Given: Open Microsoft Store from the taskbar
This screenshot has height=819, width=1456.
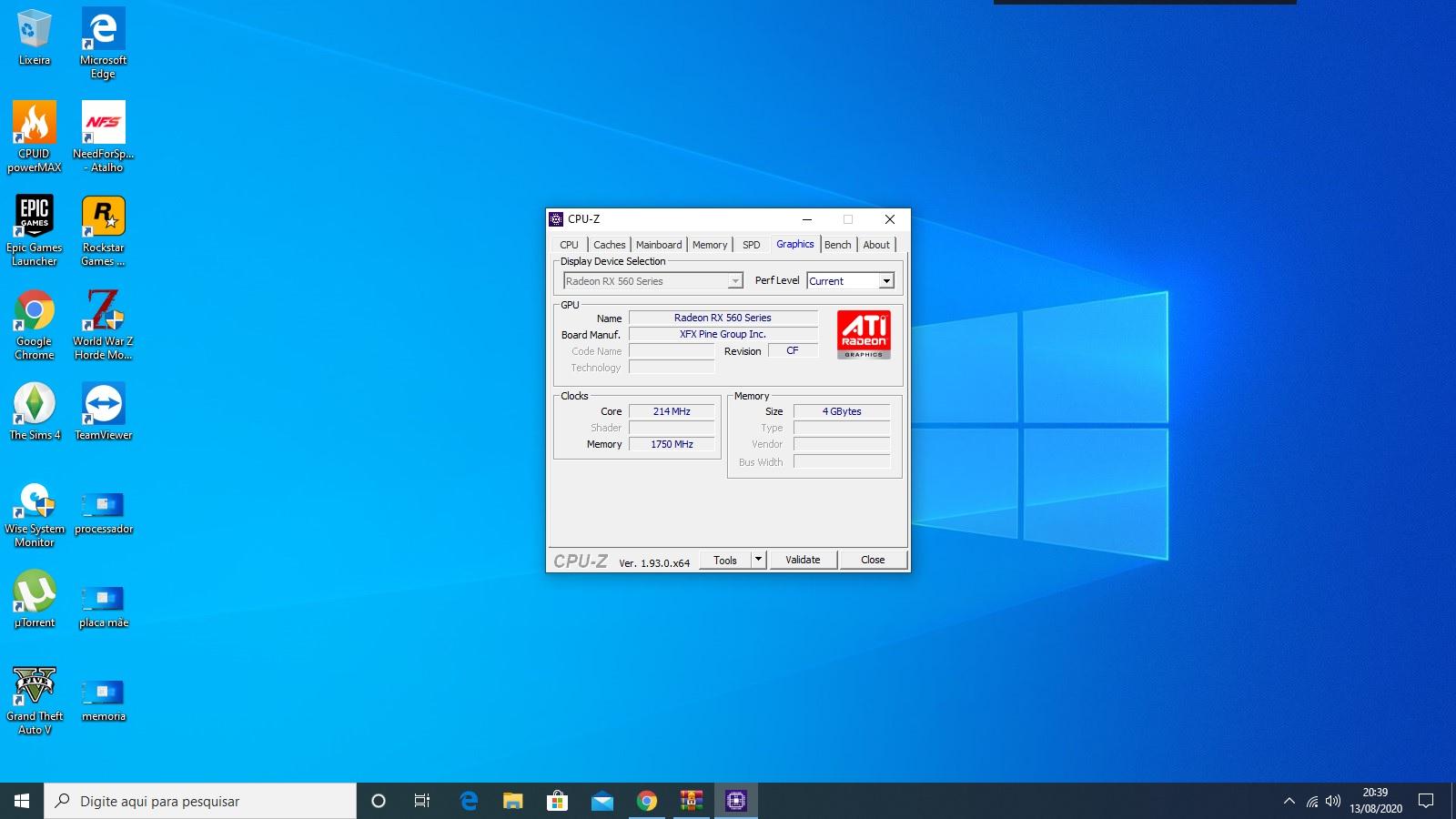Looking at the screenshot, I should [557, 801].
